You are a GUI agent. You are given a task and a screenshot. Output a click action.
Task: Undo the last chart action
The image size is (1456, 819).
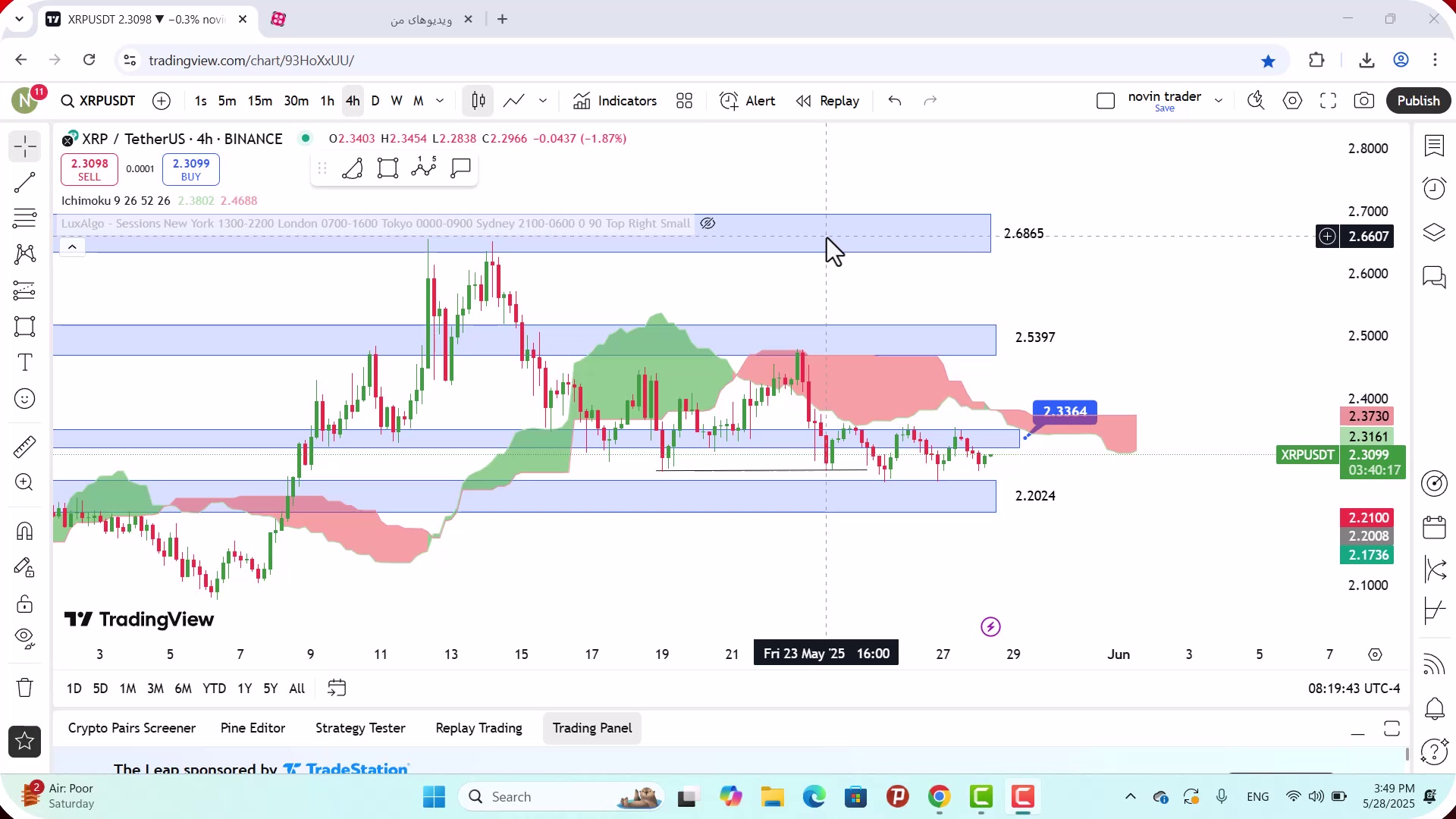coord(895,101)
